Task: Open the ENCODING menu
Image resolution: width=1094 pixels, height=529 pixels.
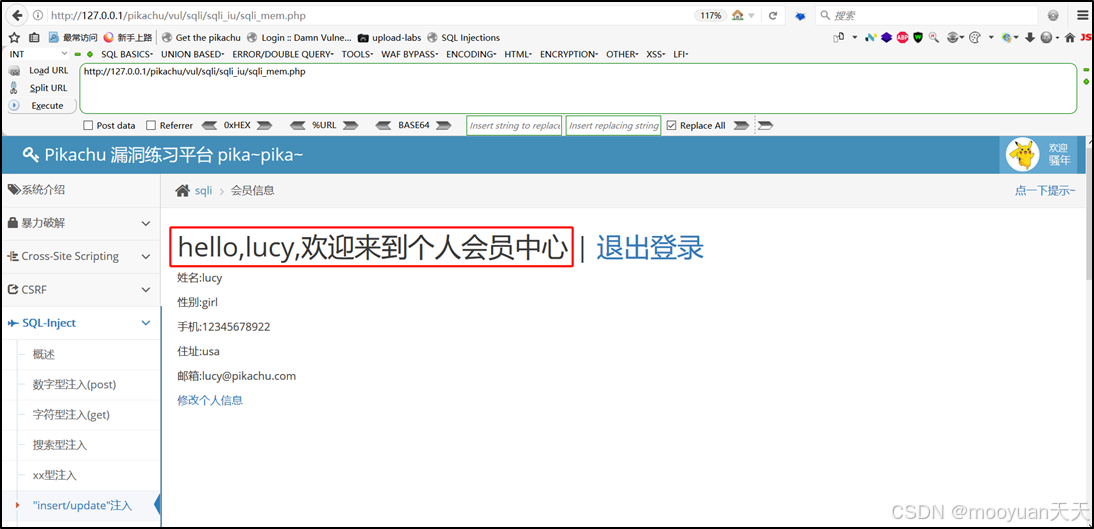Action: [471, 54]
